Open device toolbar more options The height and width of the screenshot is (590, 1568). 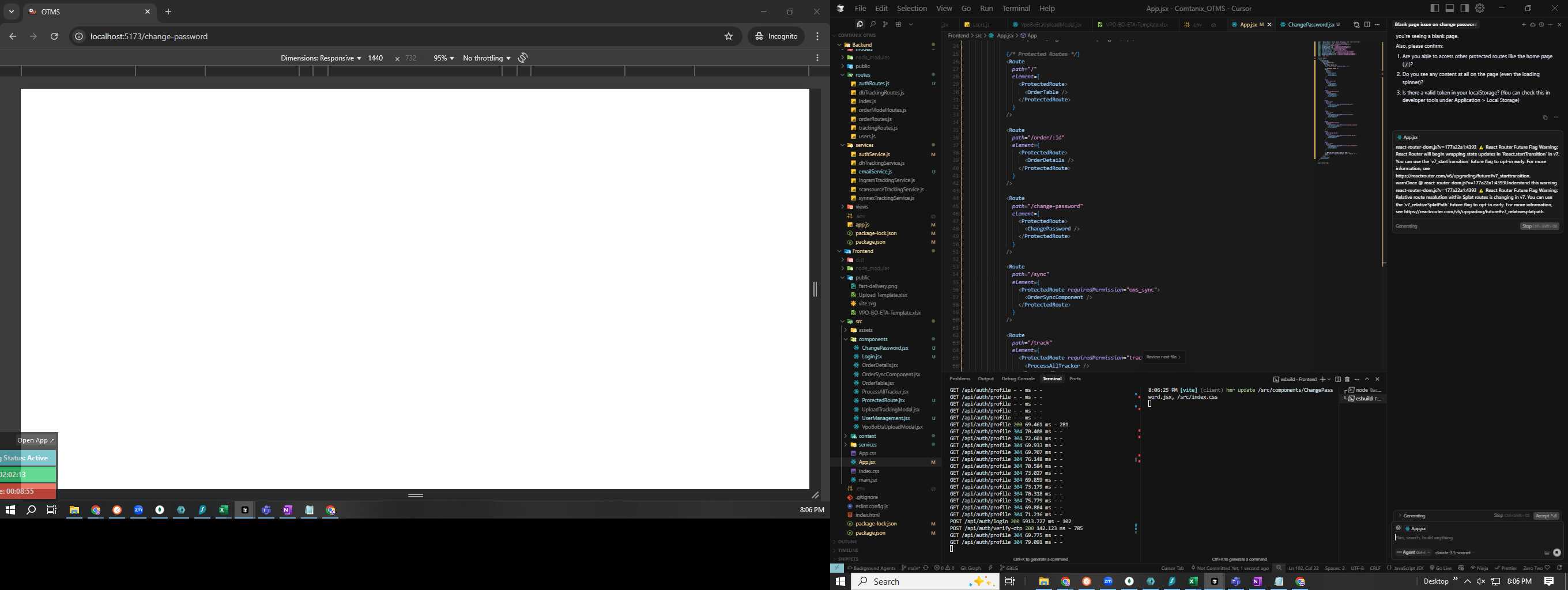coord(817,58)
